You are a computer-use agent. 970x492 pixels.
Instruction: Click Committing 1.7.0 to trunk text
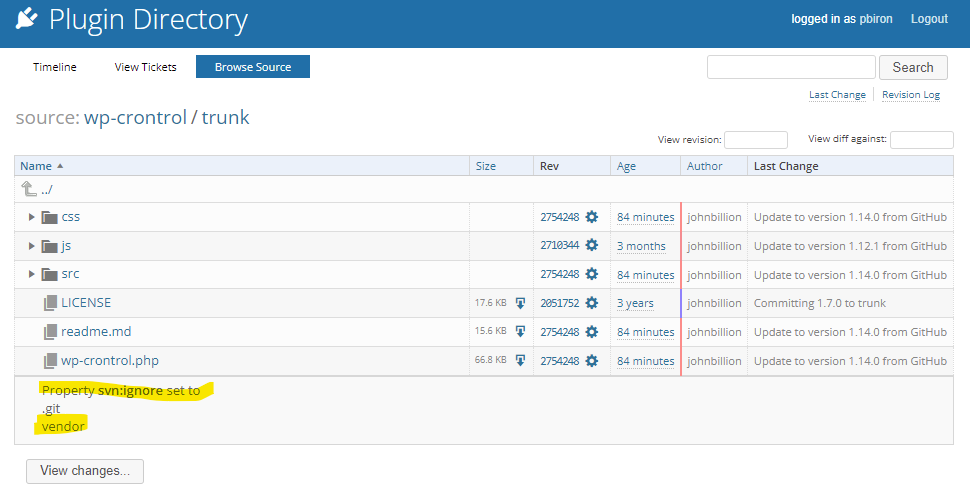(x=820, y=303)
